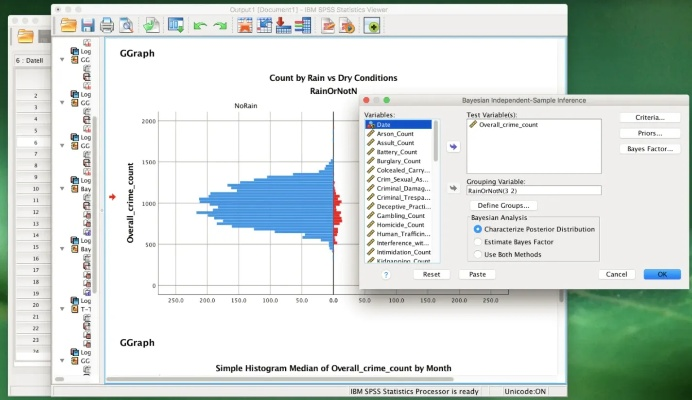Collapse the first Bayes outline tree node
Viewport: 692px width, 400px height.
coord(63,188)
